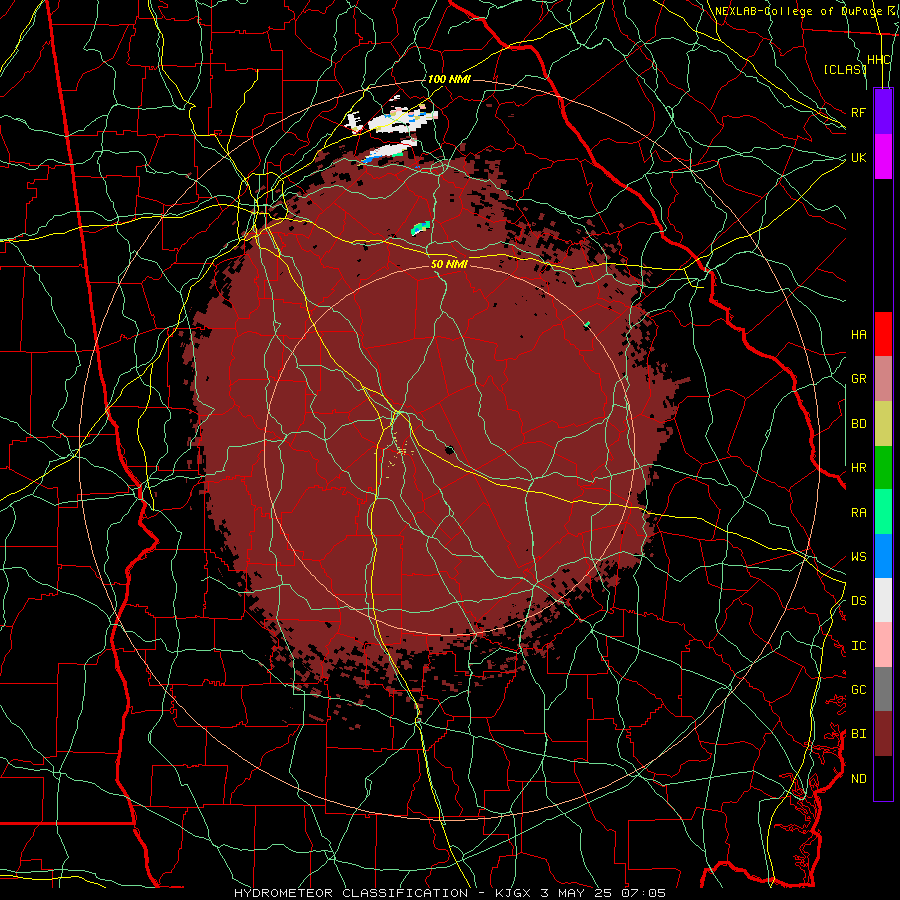
Task: Click the IC legend label
Action: click(x=858, y=646)
